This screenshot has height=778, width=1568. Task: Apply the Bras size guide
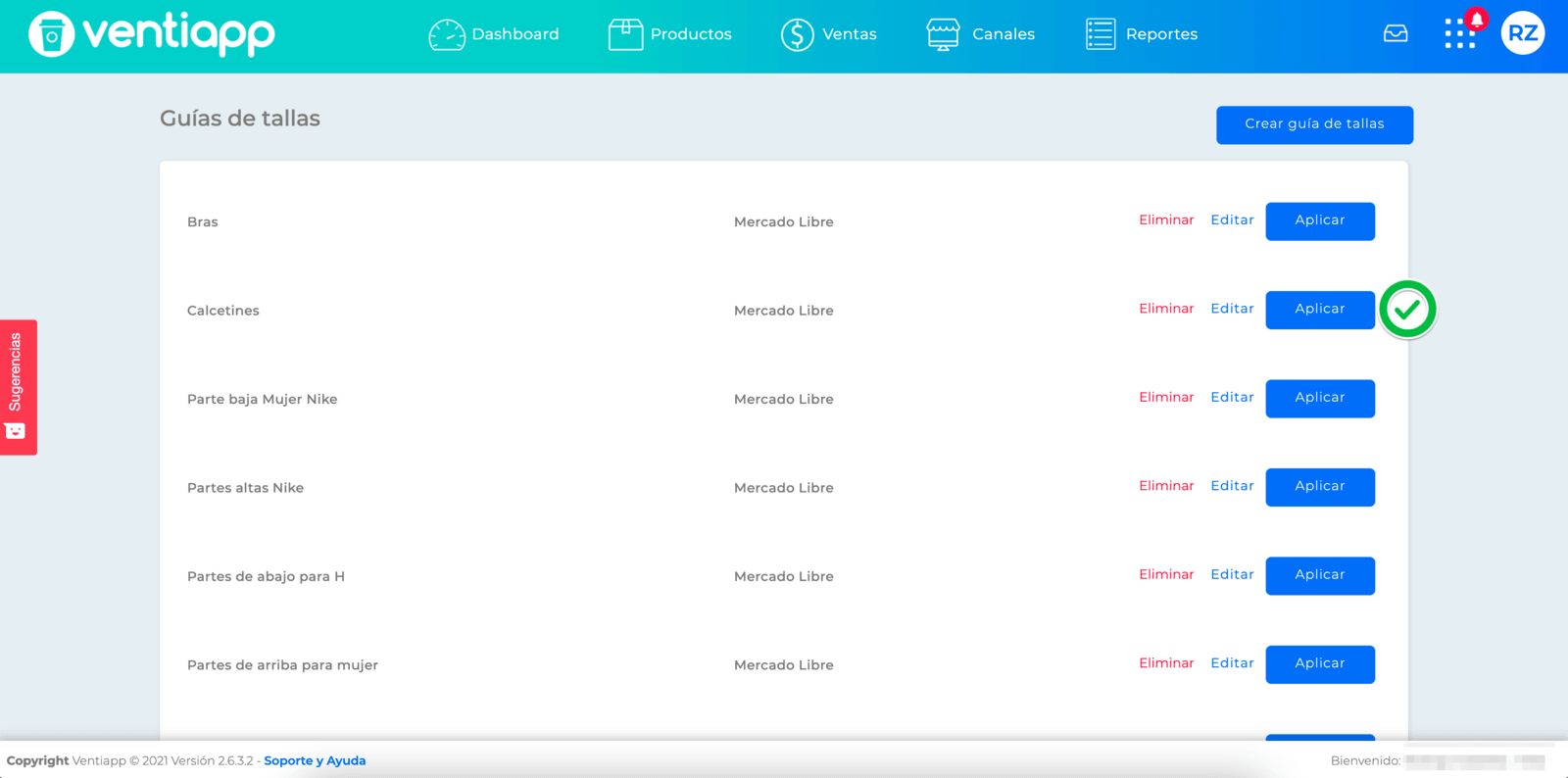tap(1320, 221)
